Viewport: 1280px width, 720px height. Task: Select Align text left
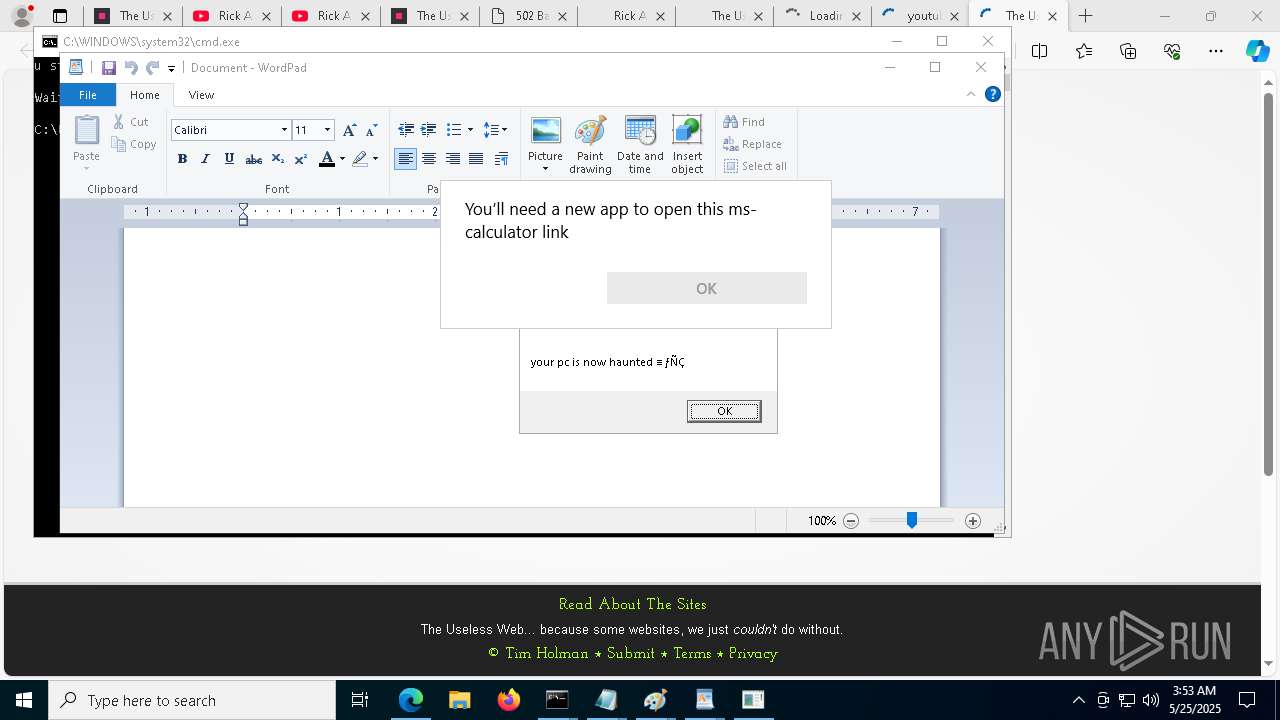tap(405, 159)
